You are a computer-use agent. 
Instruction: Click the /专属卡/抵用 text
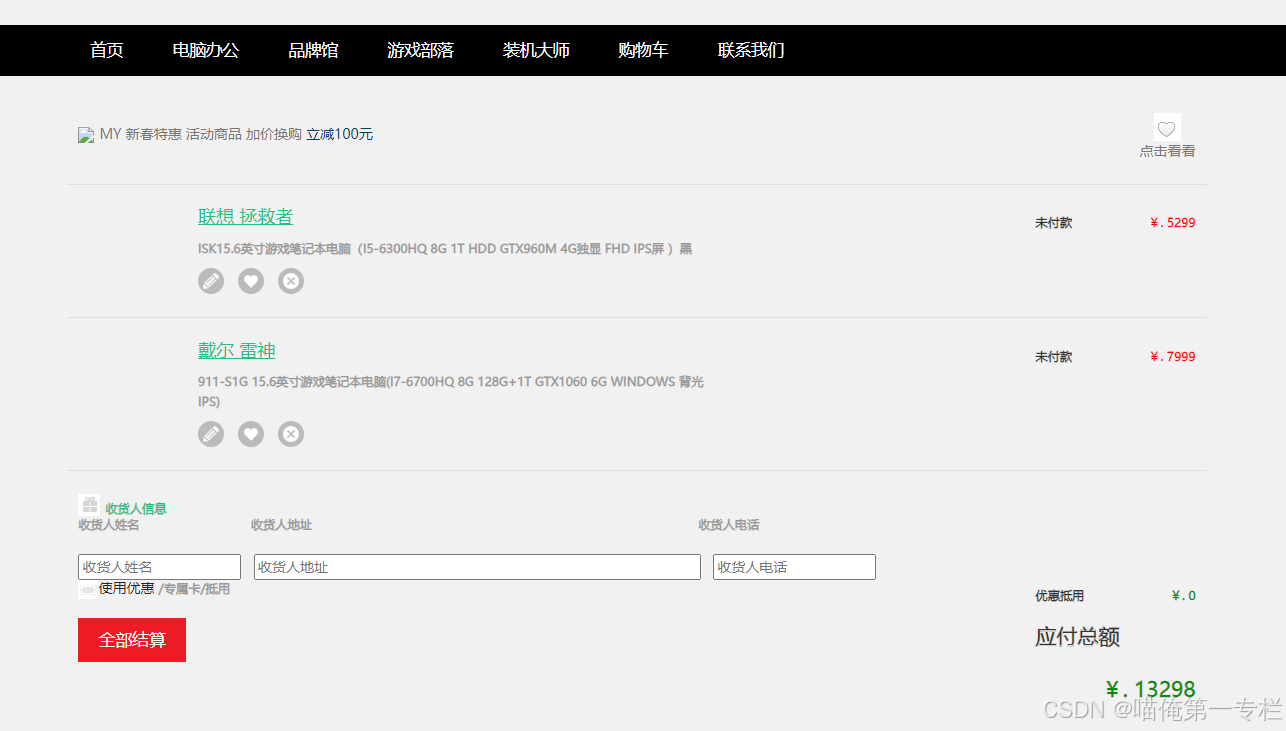coord(194,589)
